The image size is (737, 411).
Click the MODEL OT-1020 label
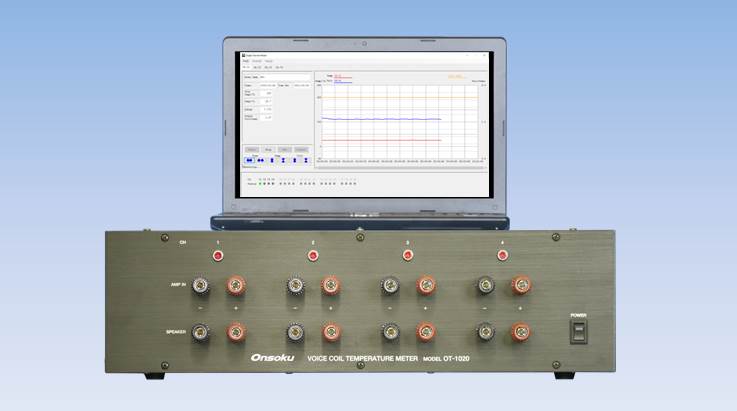(x=446, y=358)
